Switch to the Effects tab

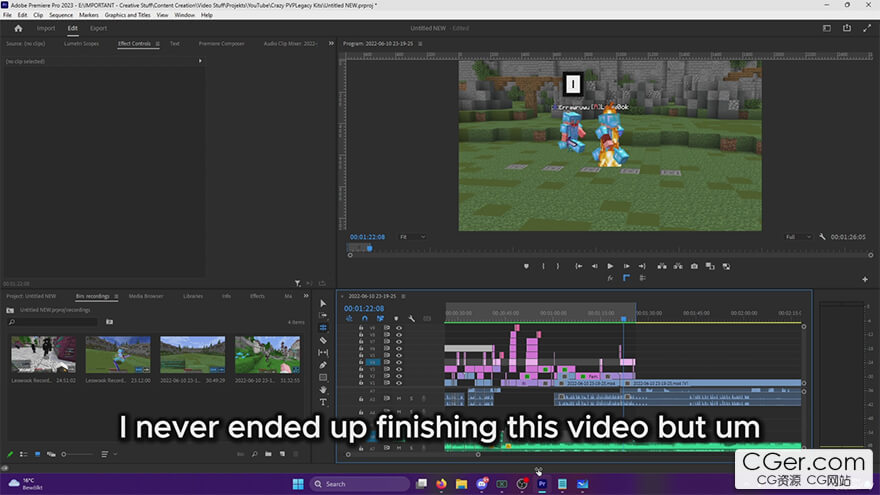coord(257,296)
